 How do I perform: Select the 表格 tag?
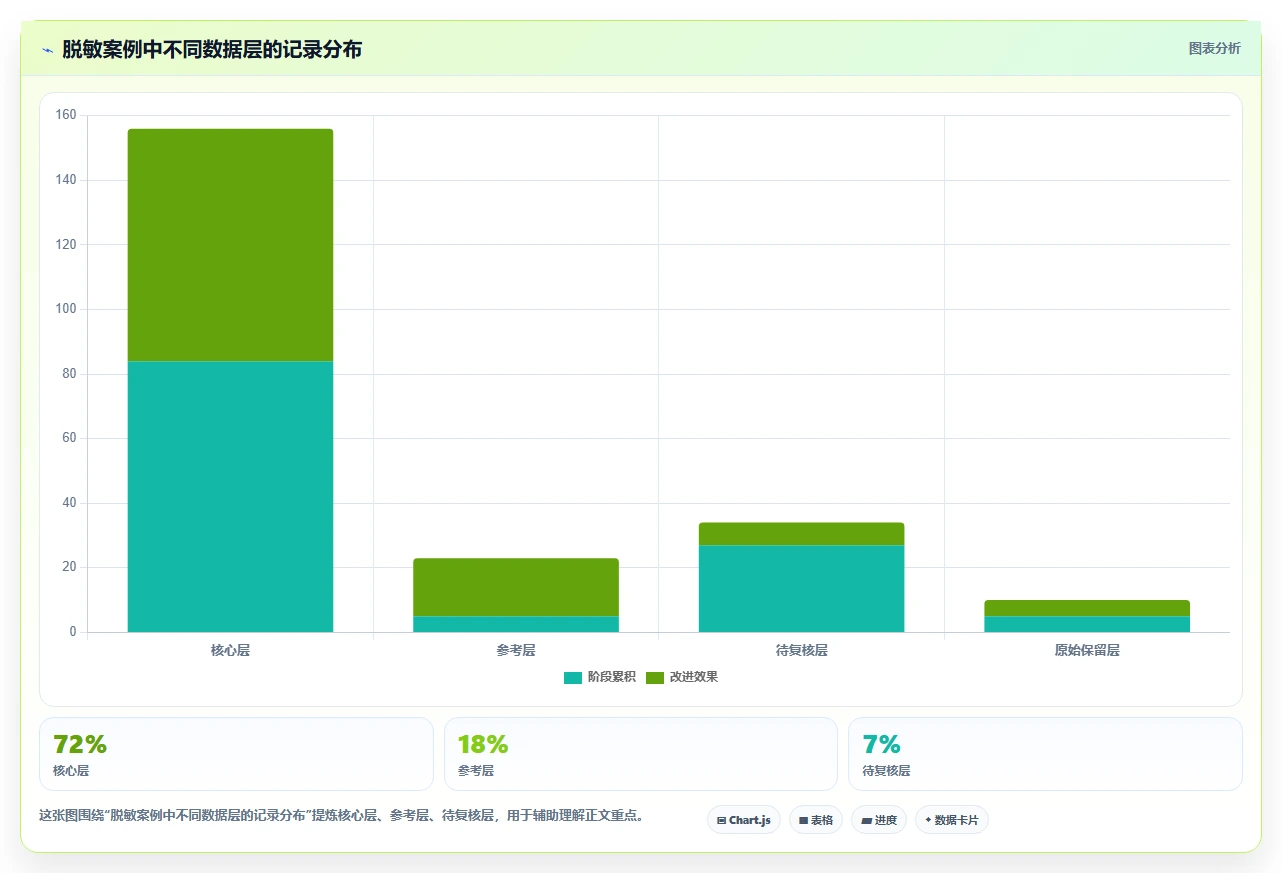(816, 820)
